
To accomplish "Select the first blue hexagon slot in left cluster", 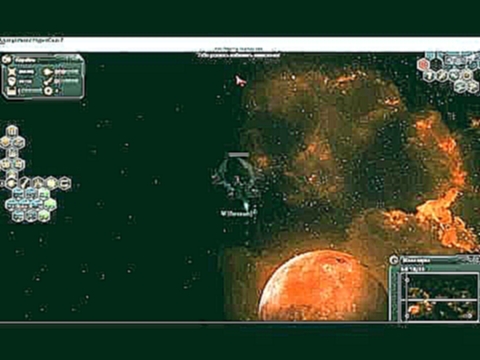I will [x=18, y=194].
